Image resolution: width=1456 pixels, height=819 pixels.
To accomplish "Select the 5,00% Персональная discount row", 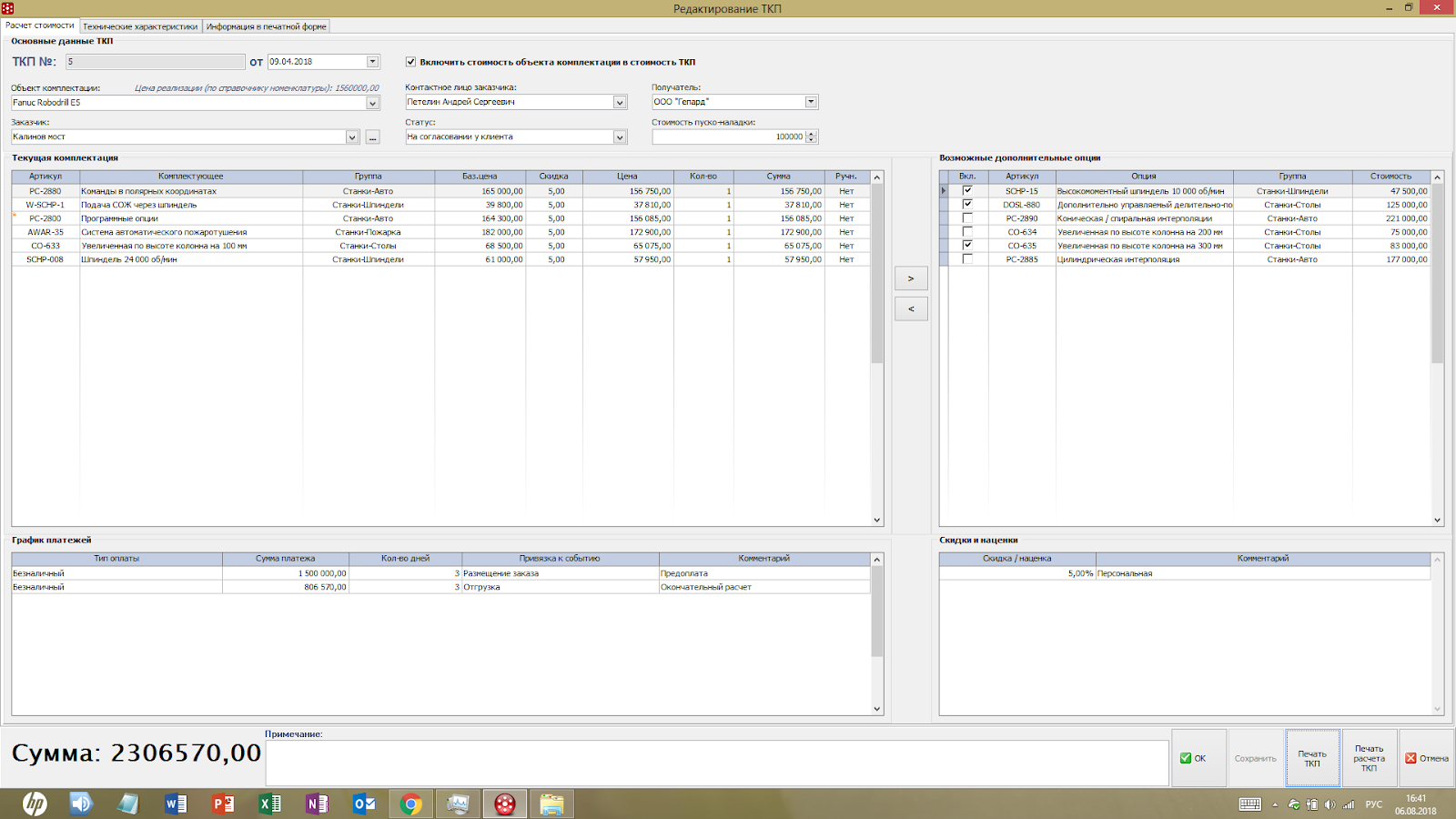I will (1185, 573).
